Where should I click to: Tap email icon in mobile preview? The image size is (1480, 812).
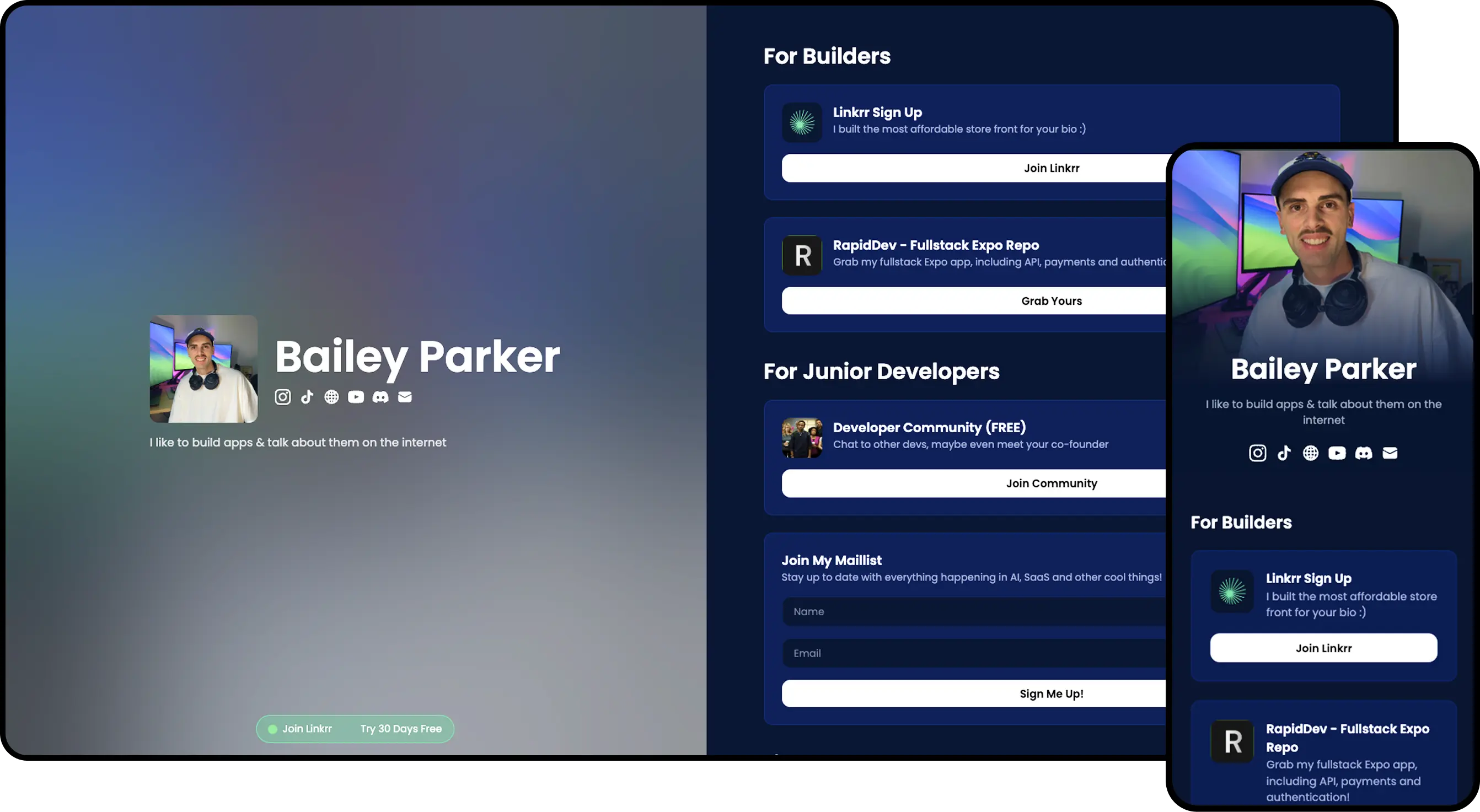tap(1390, 453)
